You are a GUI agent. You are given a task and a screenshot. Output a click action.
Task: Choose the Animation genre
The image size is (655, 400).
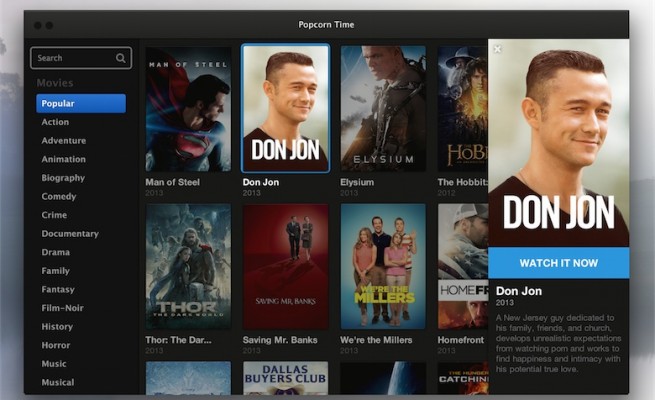tap(63, 159)
